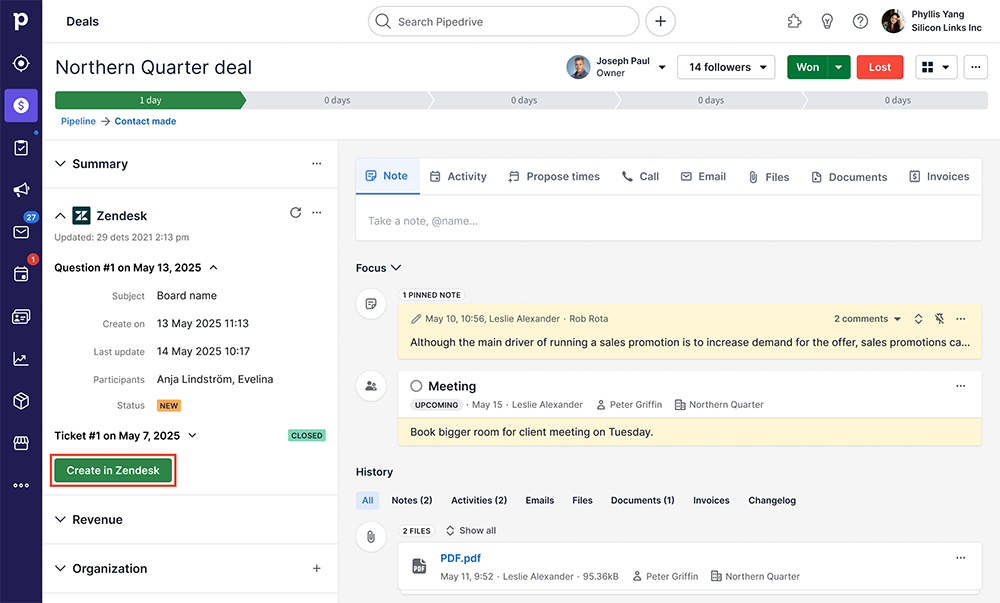Open More options dots in sidebar

[21, 485]
